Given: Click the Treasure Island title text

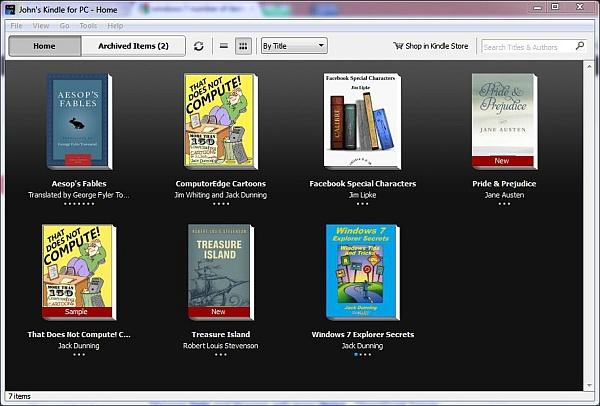Looking at the screenshot, I should coord(221,334).
